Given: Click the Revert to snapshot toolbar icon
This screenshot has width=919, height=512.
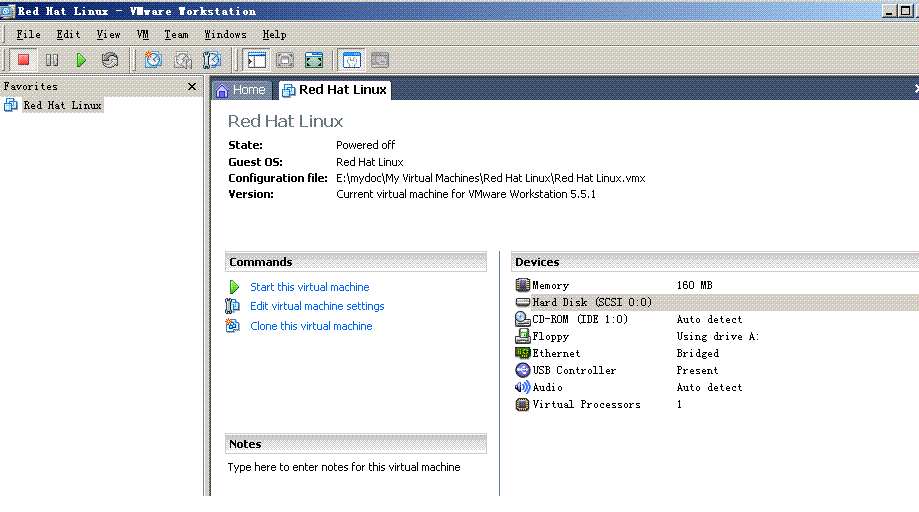Looking at the screenshot, I should [183, 60].
